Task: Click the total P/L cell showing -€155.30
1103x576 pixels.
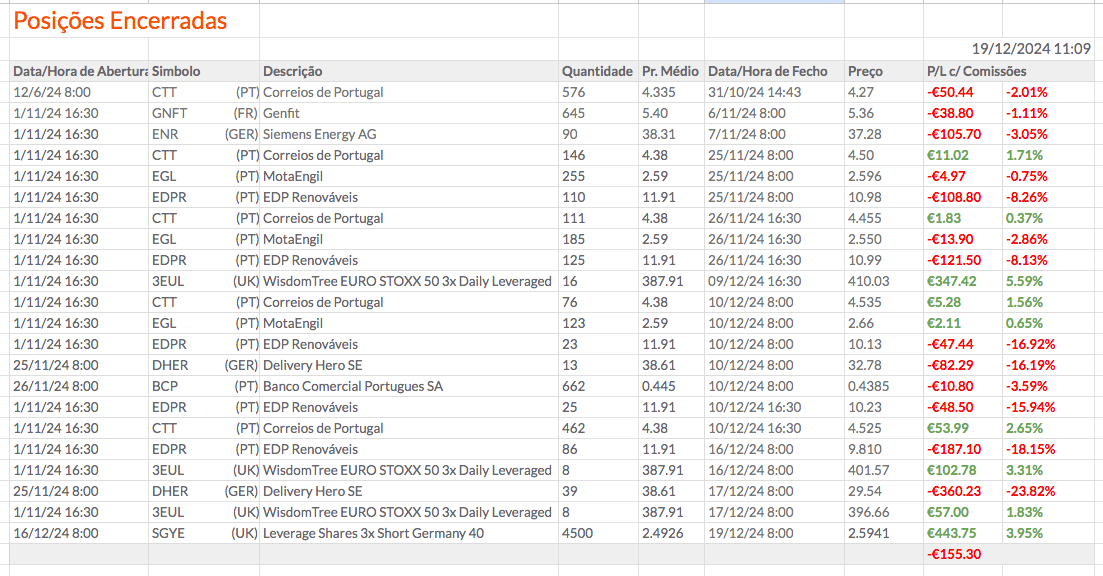Action: [954, 554]
